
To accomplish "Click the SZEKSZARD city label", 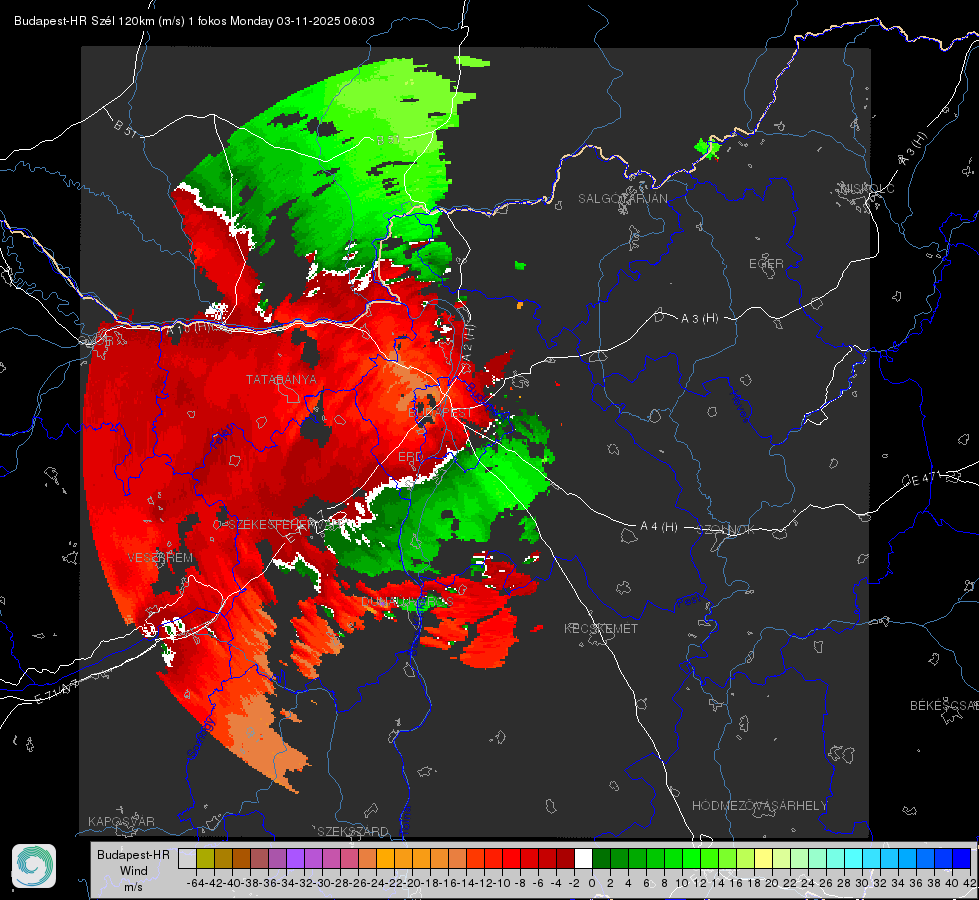I will click(353, 831).
